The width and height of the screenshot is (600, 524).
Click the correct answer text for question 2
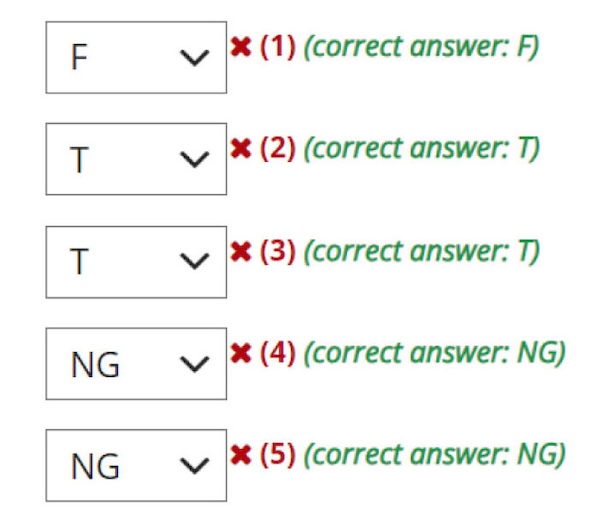click(x=420, y=149)
